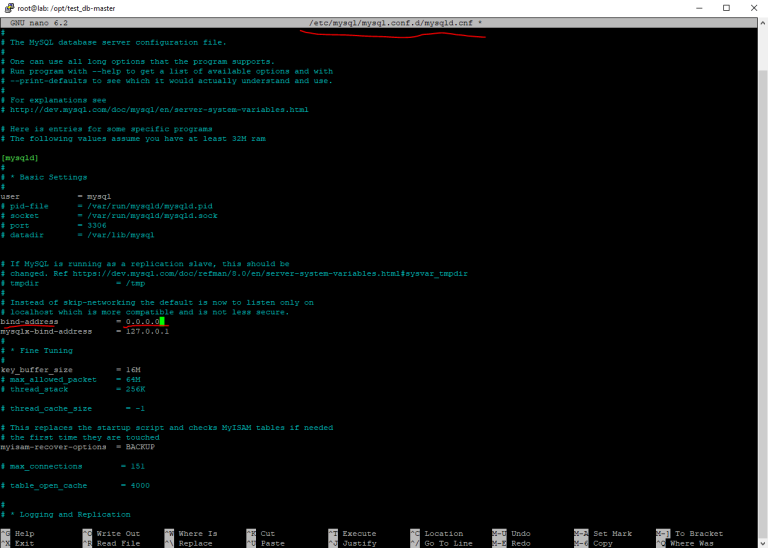Click the myisam-recover-options BACKUP line
768x548 pixels.
point(69,446)
